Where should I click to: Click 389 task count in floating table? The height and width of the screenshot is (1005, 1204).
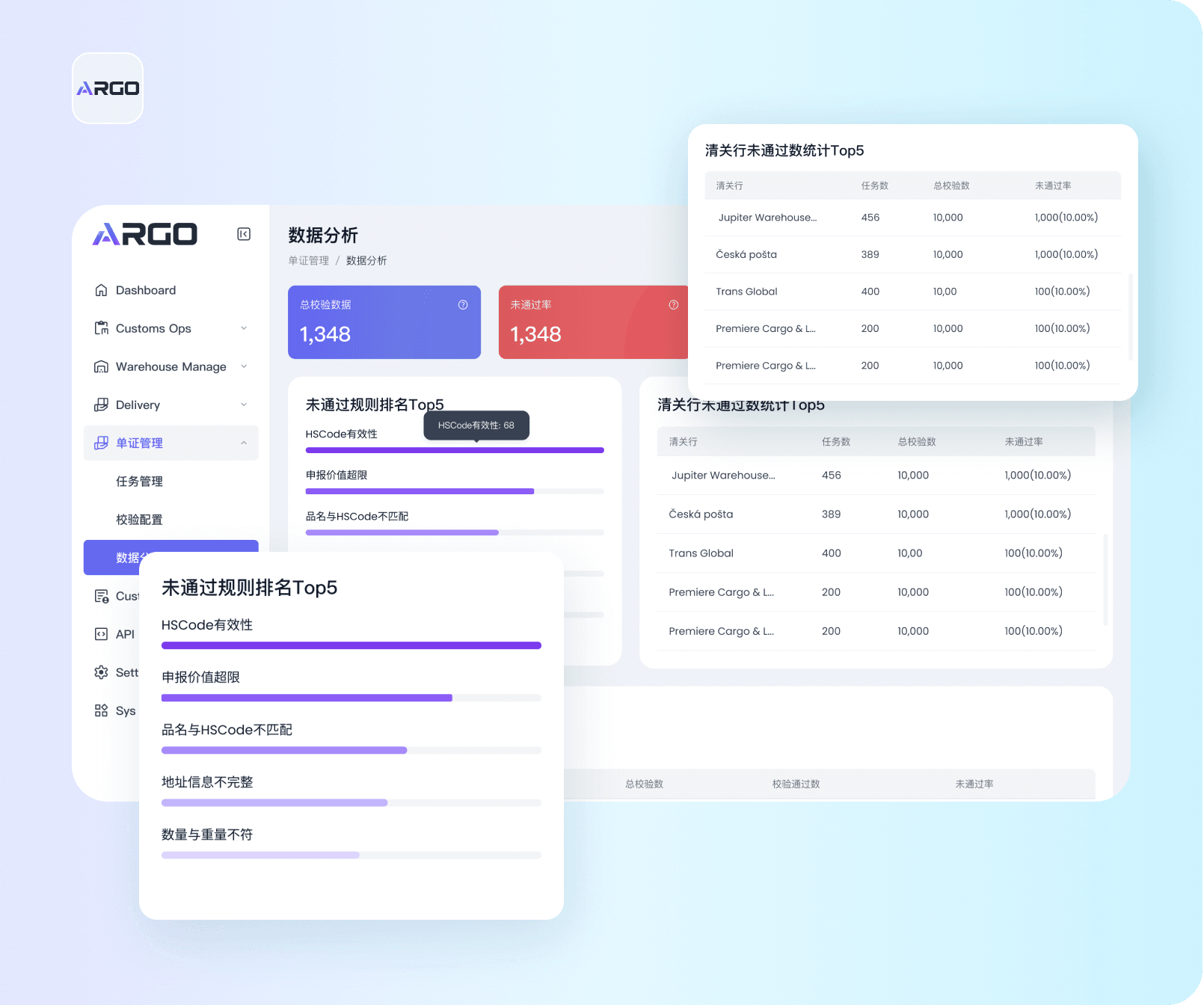pyautogui.click(x=870, y=254)
